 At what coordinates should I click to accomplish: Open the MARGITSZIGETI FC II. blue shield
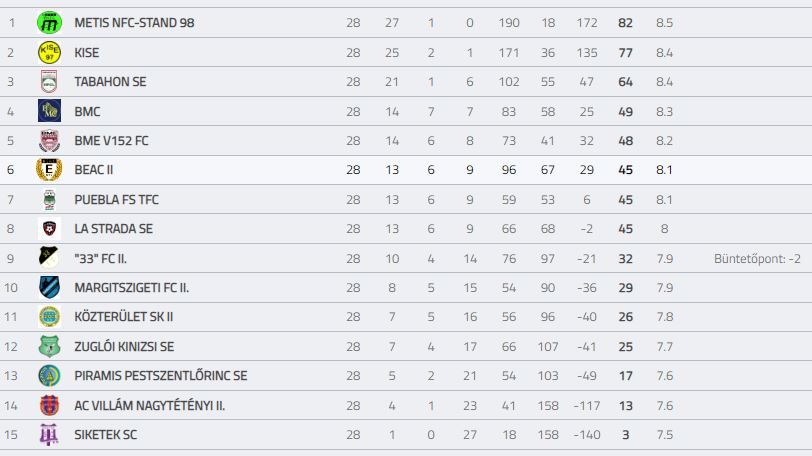(49, 287)
